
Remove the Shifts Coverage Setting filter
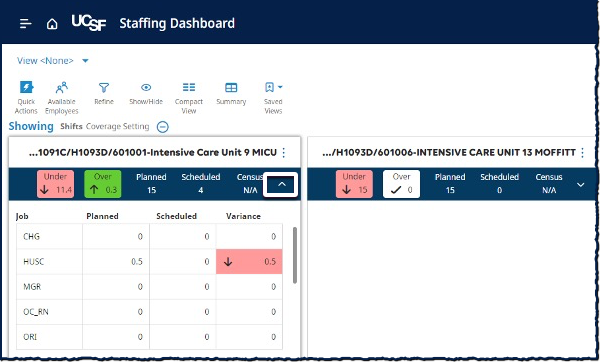point(163,127)
